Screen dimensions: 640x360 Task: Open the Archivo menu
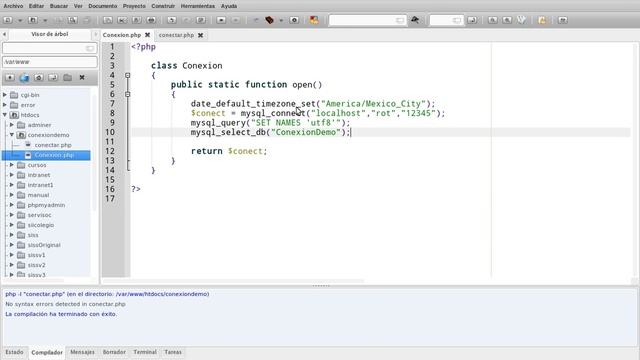tap(13, 6)
